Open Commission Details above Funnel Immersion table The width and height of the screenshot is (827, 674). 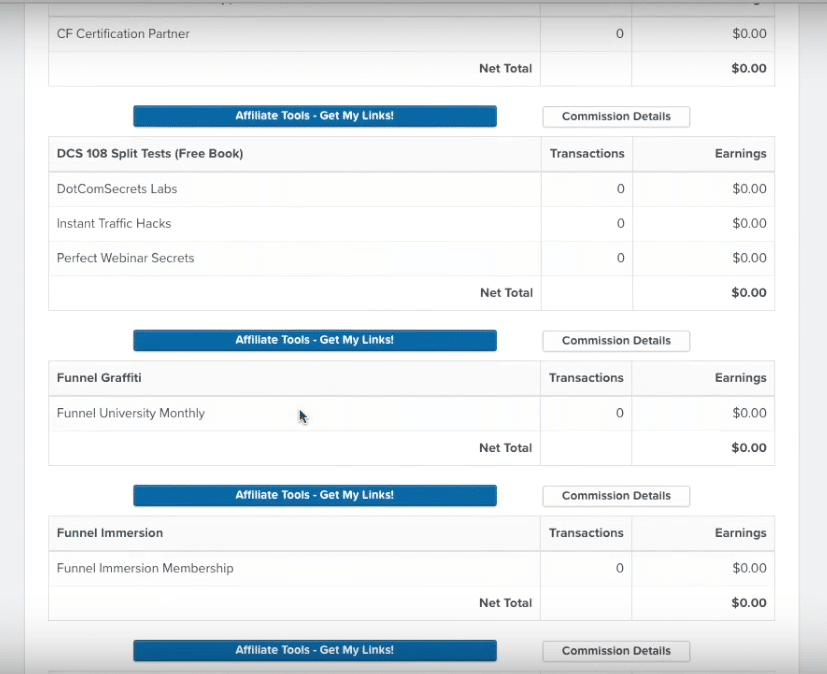coord(616,496)
